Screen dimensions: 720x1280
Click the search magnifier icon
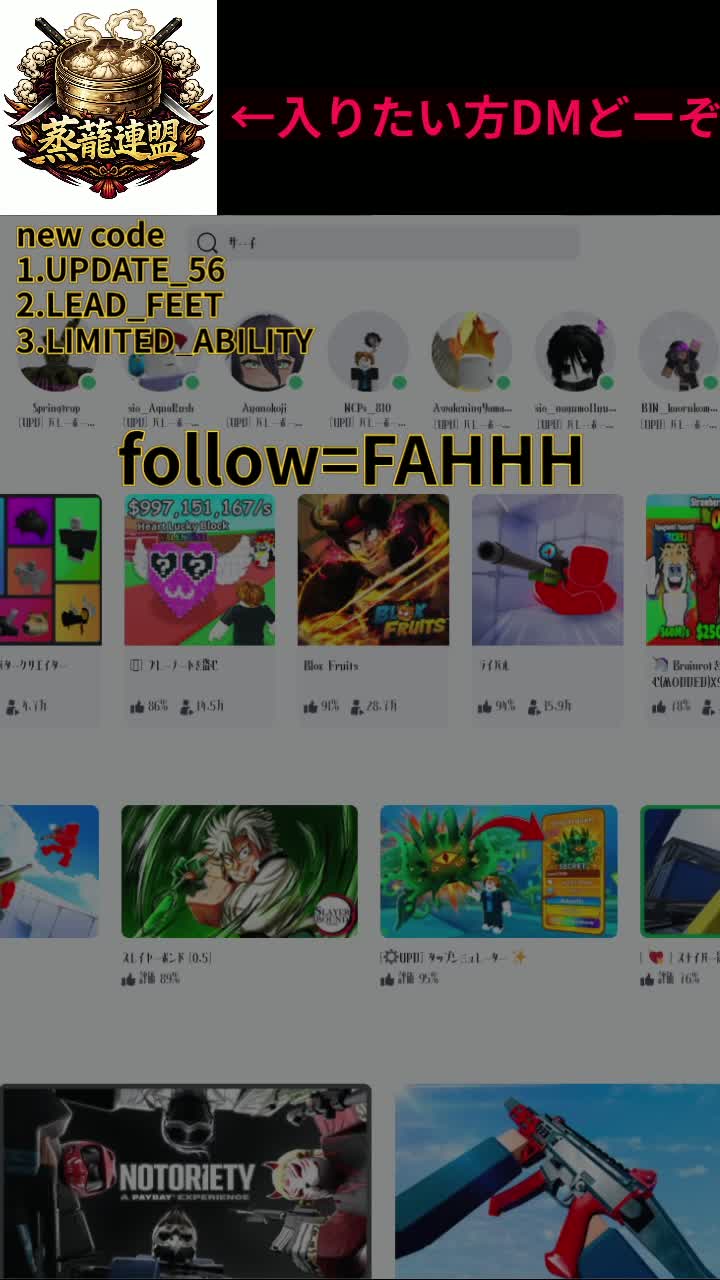(x=208, y=243)
